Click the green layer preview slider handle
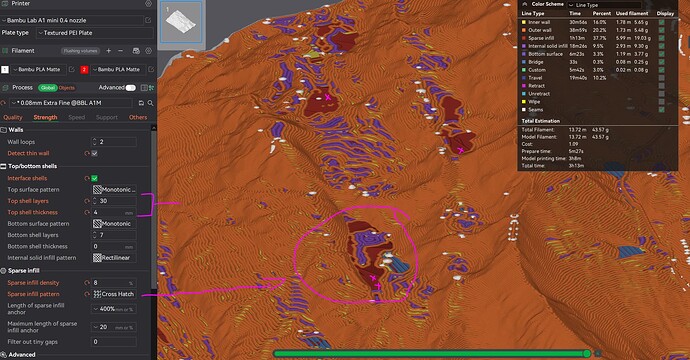Viewport: 690px width, 360px height. coord(587,353)
